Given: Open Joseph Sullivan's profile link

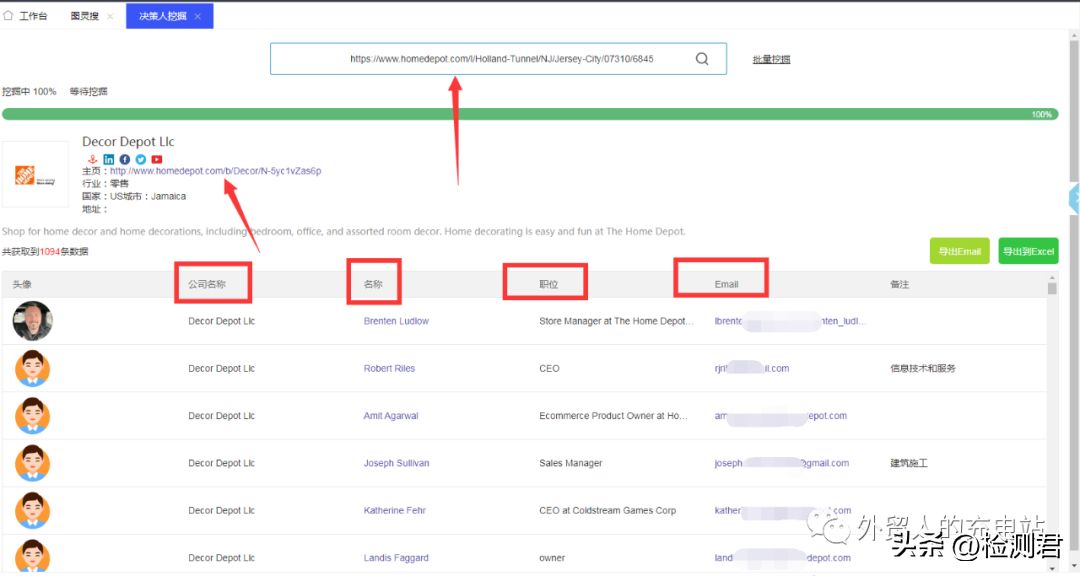Looking at the screenshot, I should 396,464.
